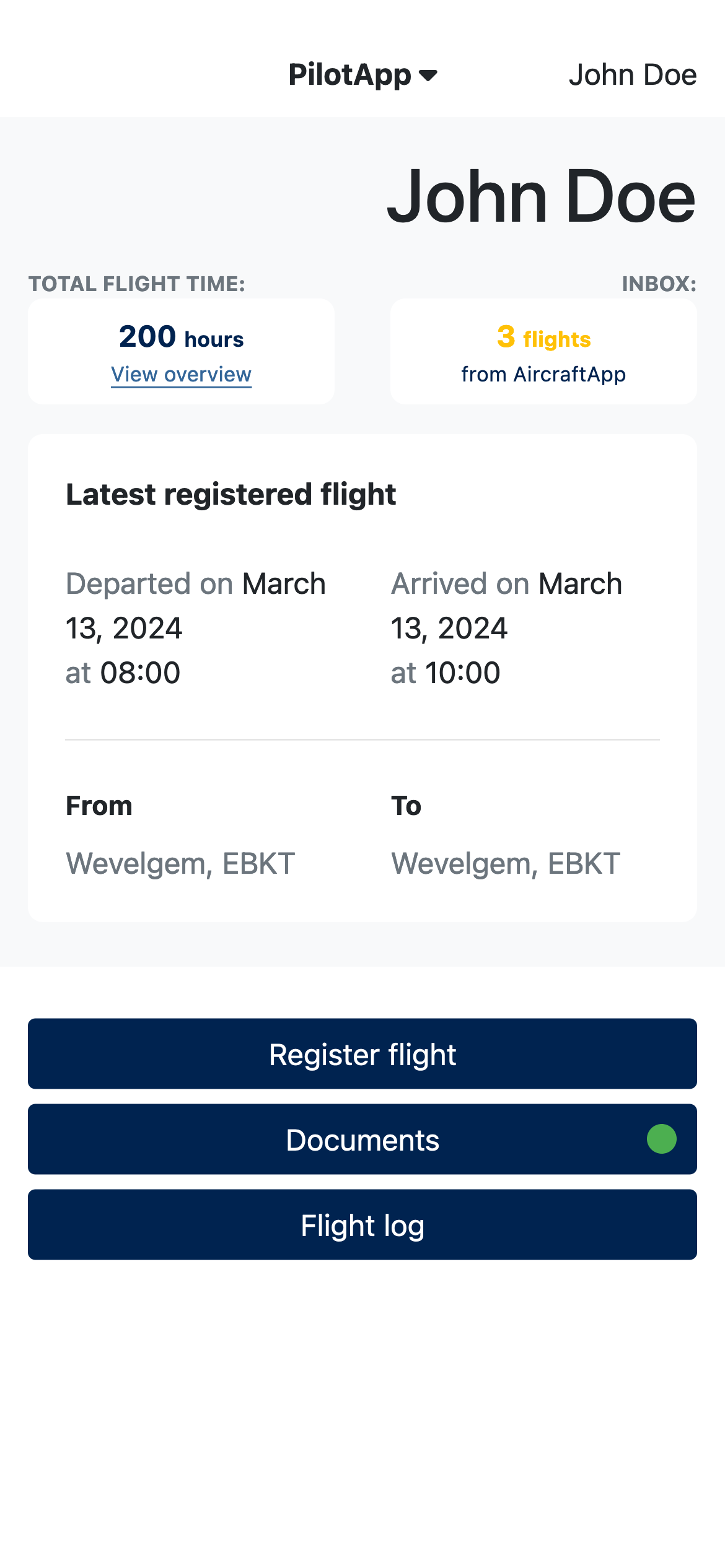Open the View overview link
This screenshot has height=1568, width=725.
pos(181,375)
